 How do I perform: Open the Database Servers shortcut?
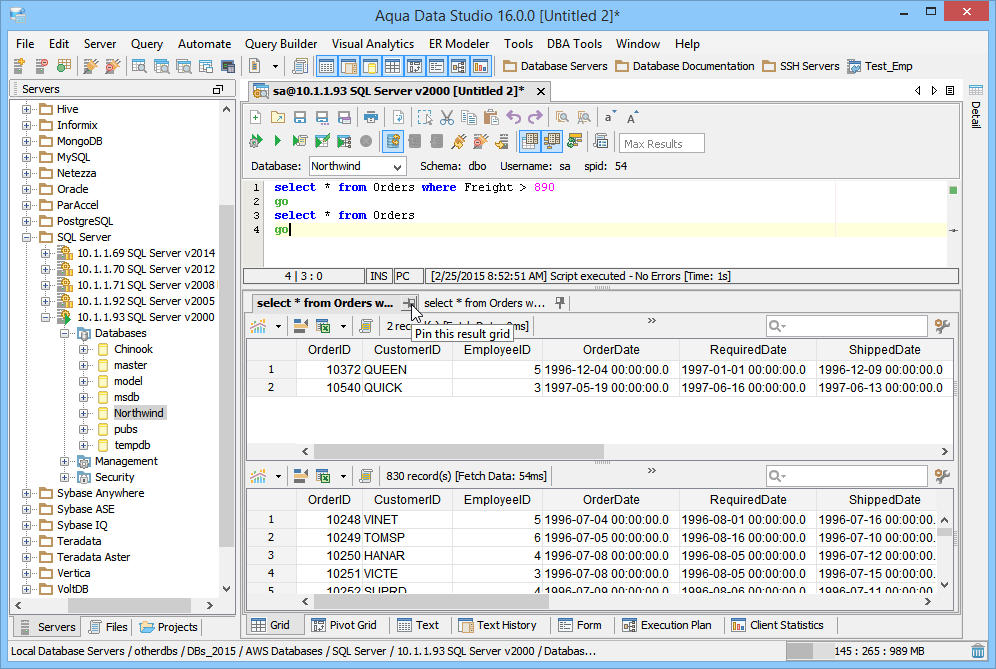point(555,66)
